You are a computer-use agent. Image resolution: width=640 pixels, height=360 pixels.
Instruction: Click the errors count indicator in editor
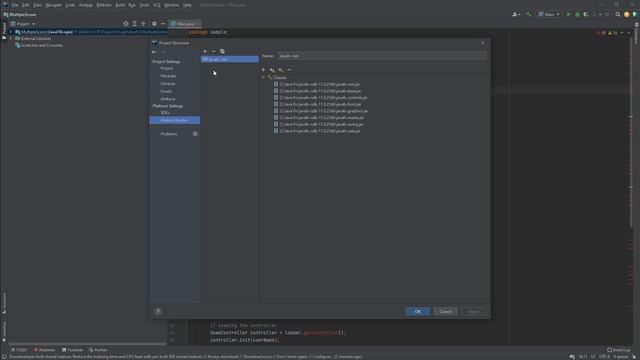point(601,33)
